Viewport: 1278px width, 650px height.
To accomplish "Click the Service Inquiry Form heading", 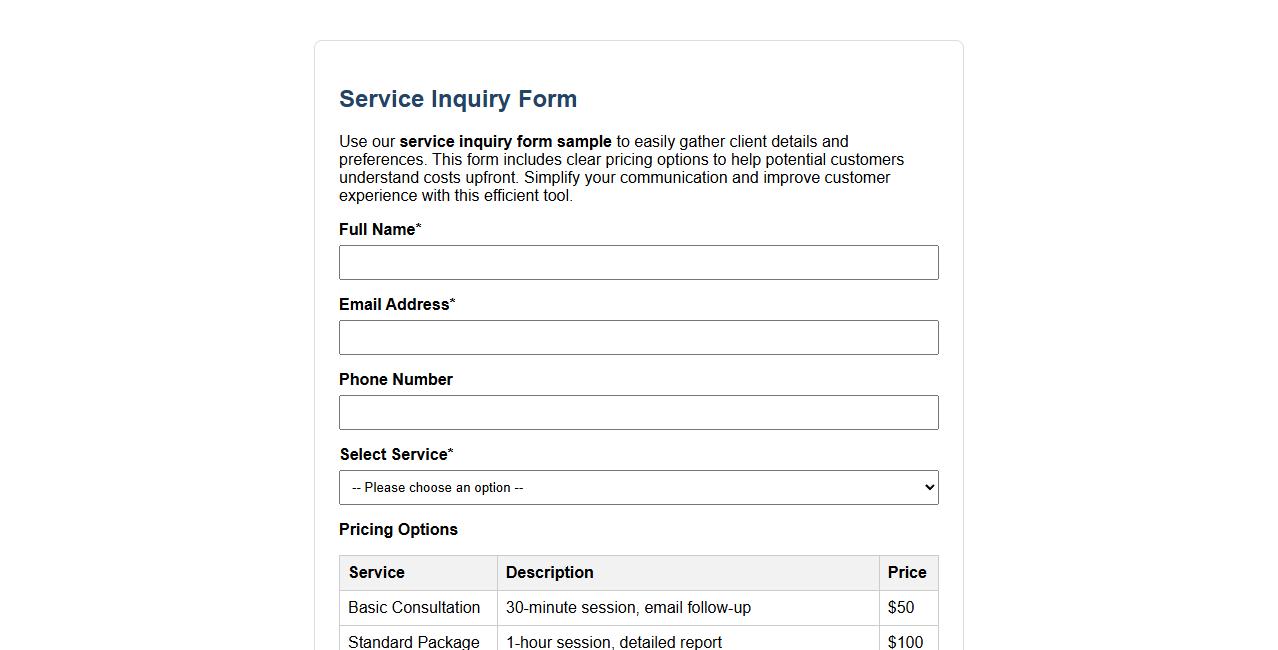I will pyautogui.click(x=457, y=99).
